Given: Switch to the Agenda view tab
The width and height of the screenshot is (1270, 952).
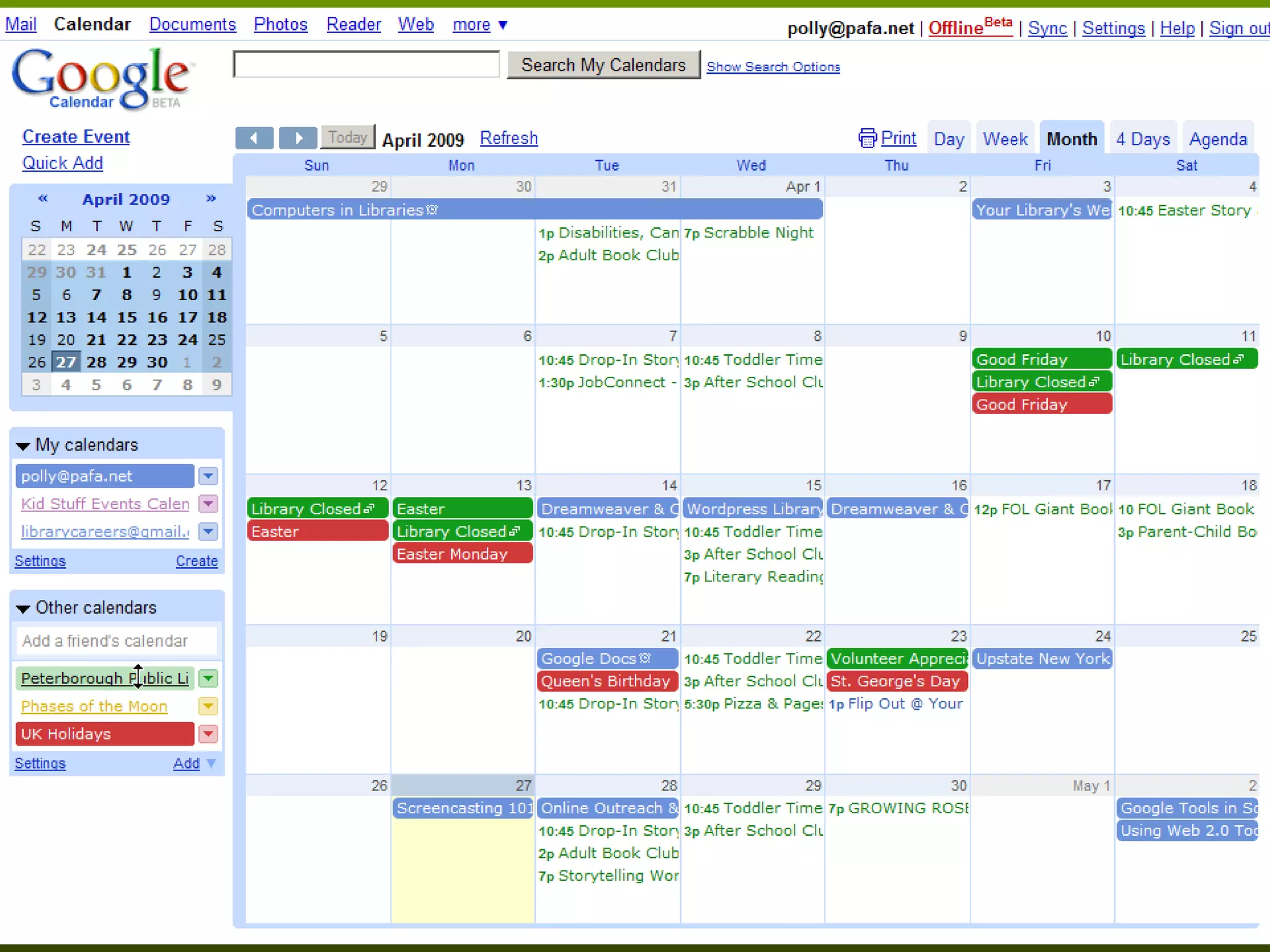Looking at the screenshot, I should click(1217, 139).
